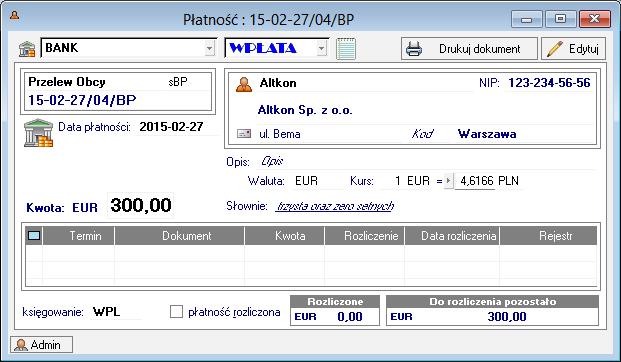Image resolution: width=621 pixels, height=362 pixels.
Task: Click the printer icon on Drukuj dokument
Action: point(414,49)
